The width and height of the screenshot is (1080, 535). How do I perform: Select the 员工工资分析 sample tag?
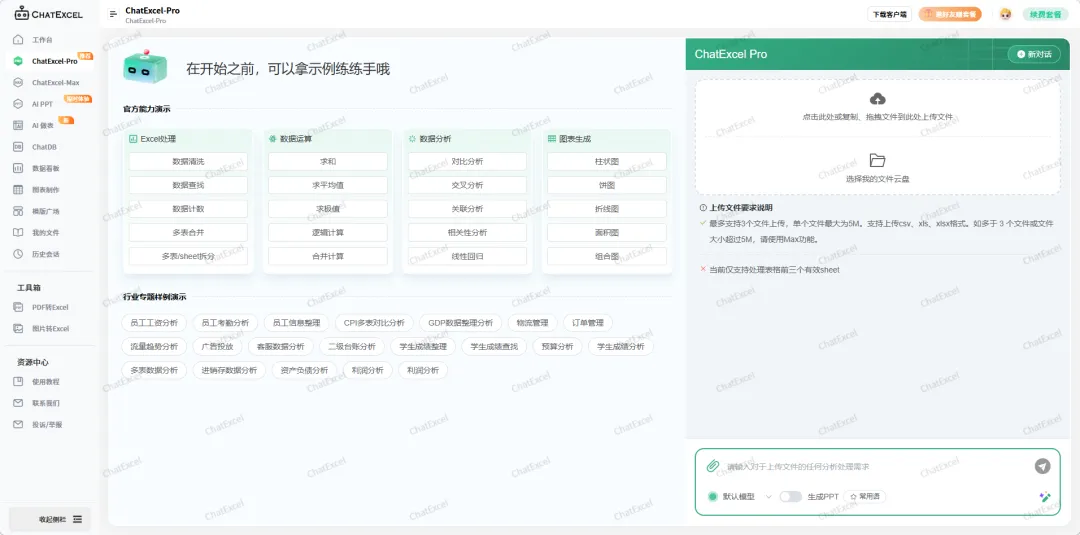pos(154,323)
